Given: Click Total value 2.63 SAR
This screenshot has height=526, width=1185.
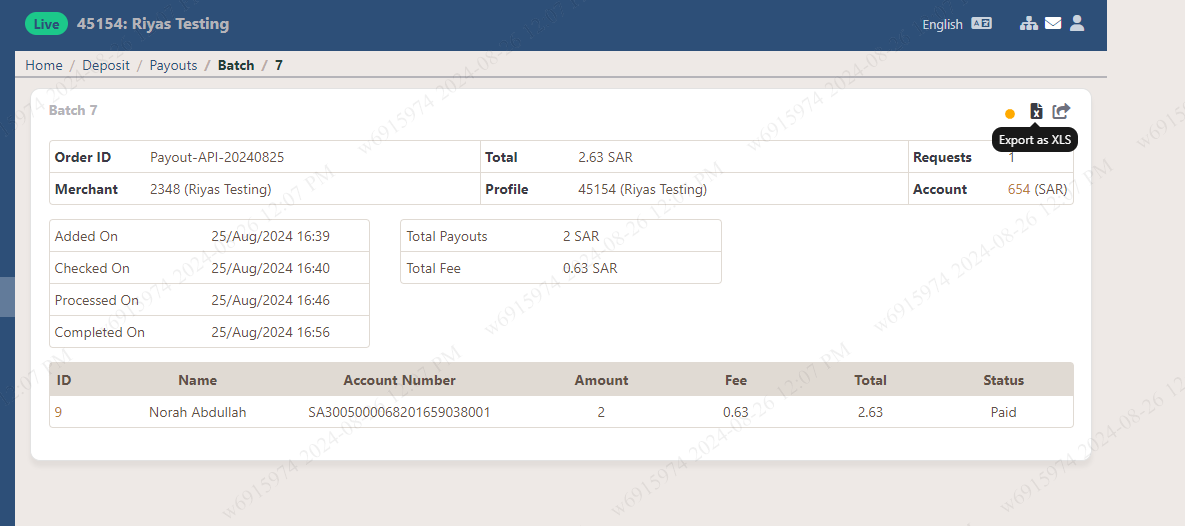Looking at the screenshot, I should [605, 157].
